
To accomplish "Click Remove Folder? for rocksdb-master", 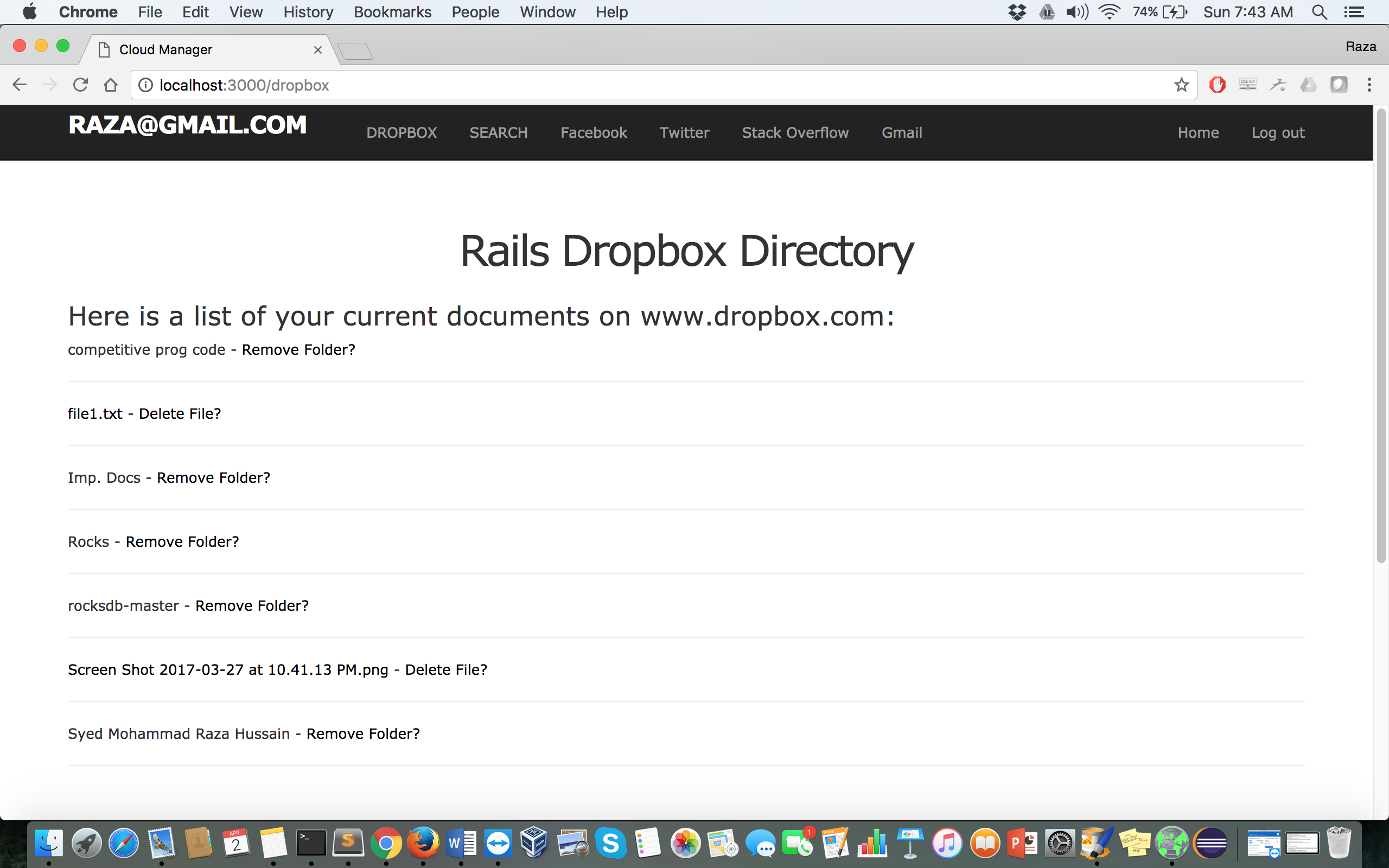I will [x=251, y=605].
